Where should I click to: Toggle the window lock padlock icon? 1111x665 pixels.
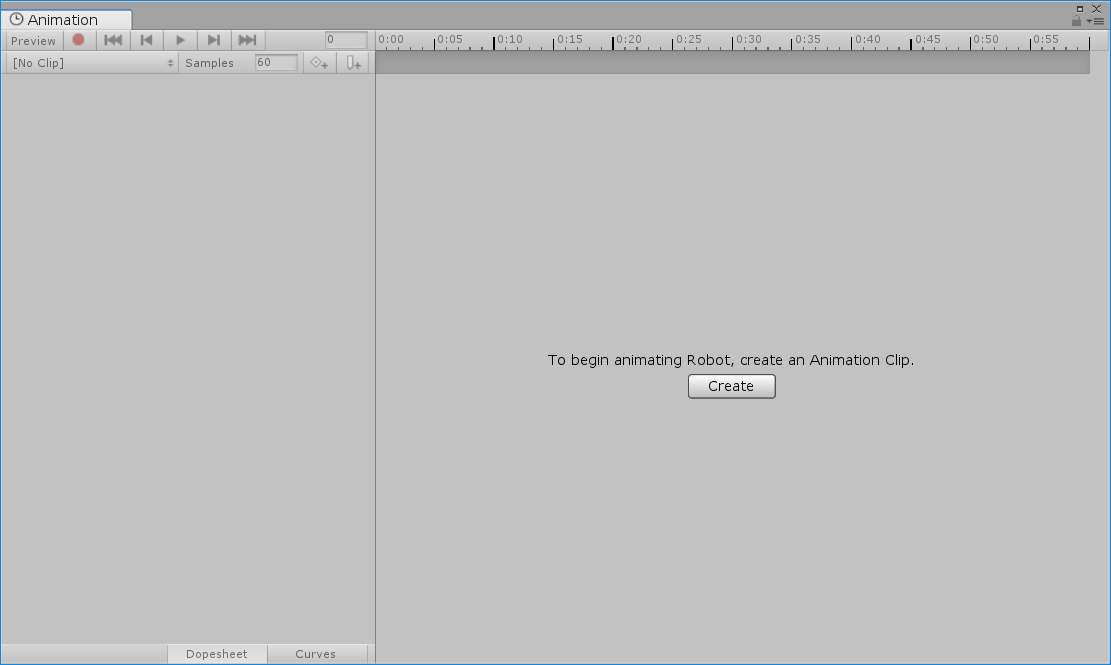(x=1076, y=21)
